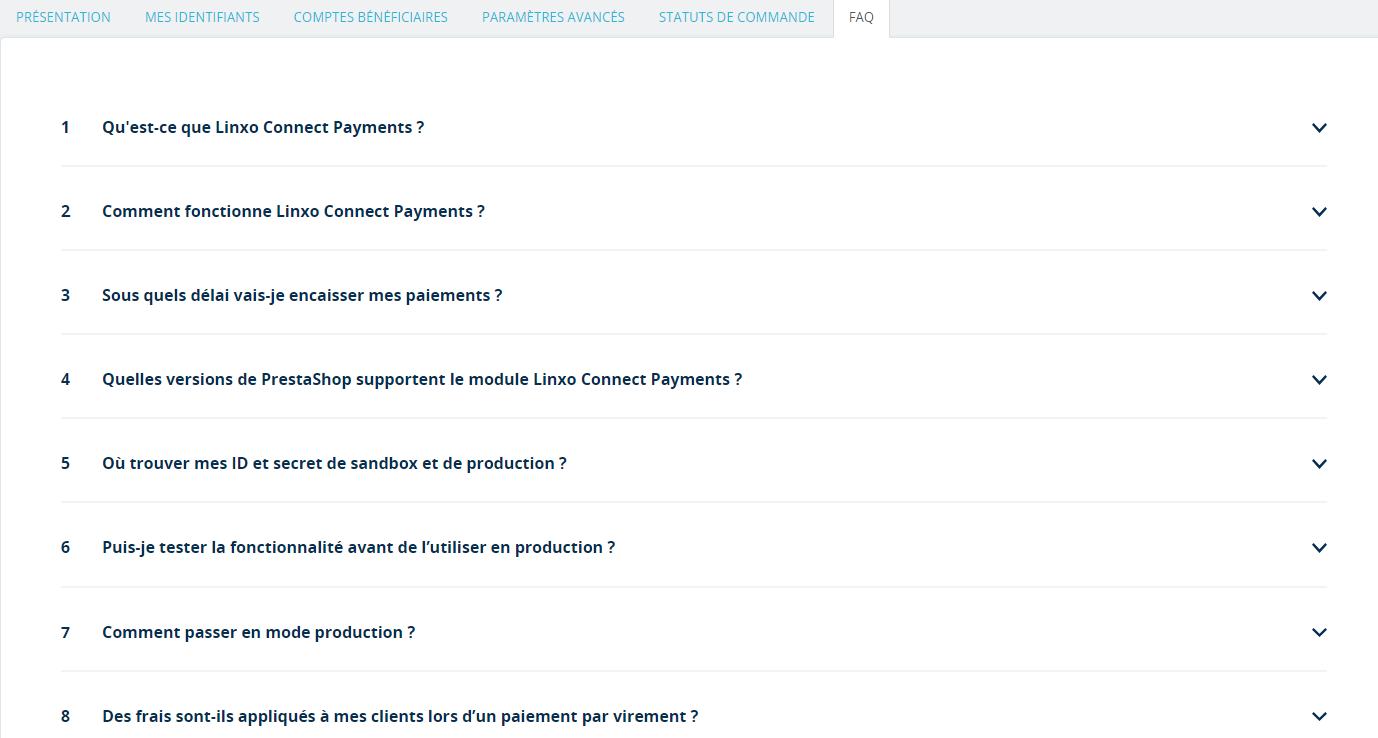Click question text 'Qu'est-ce que Linxo Connect Payments ?'

coord(263,128)
